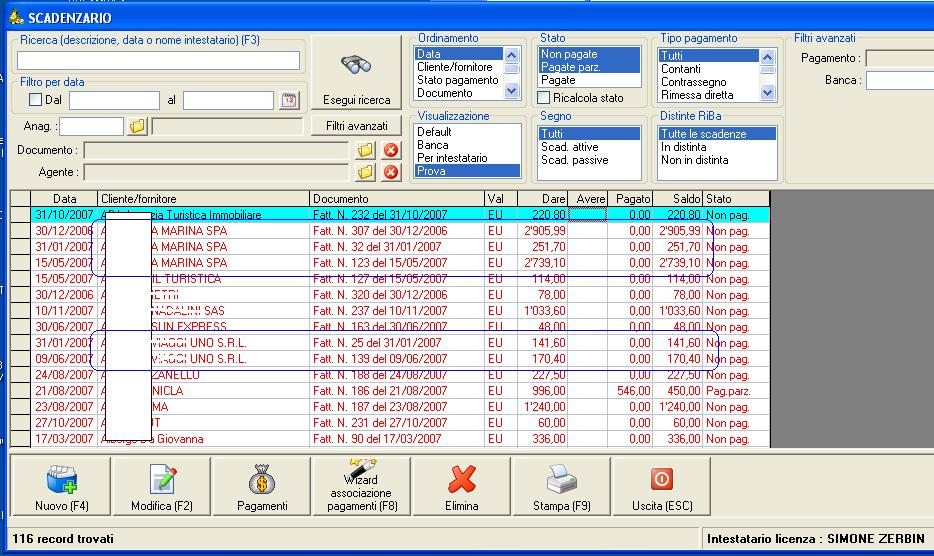Sort by the Data column header
The image size is (934, 556).
pyautogui.click(x=64, y=198)
